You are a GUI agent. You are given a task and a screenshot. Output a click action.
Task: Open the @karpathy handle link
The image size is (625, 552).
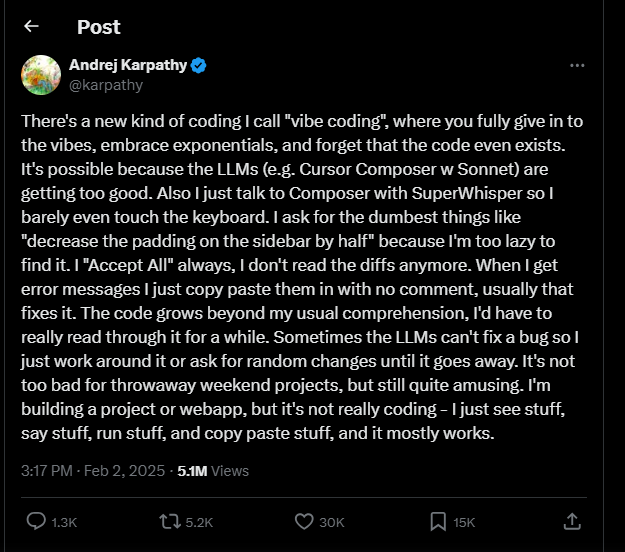105,85
